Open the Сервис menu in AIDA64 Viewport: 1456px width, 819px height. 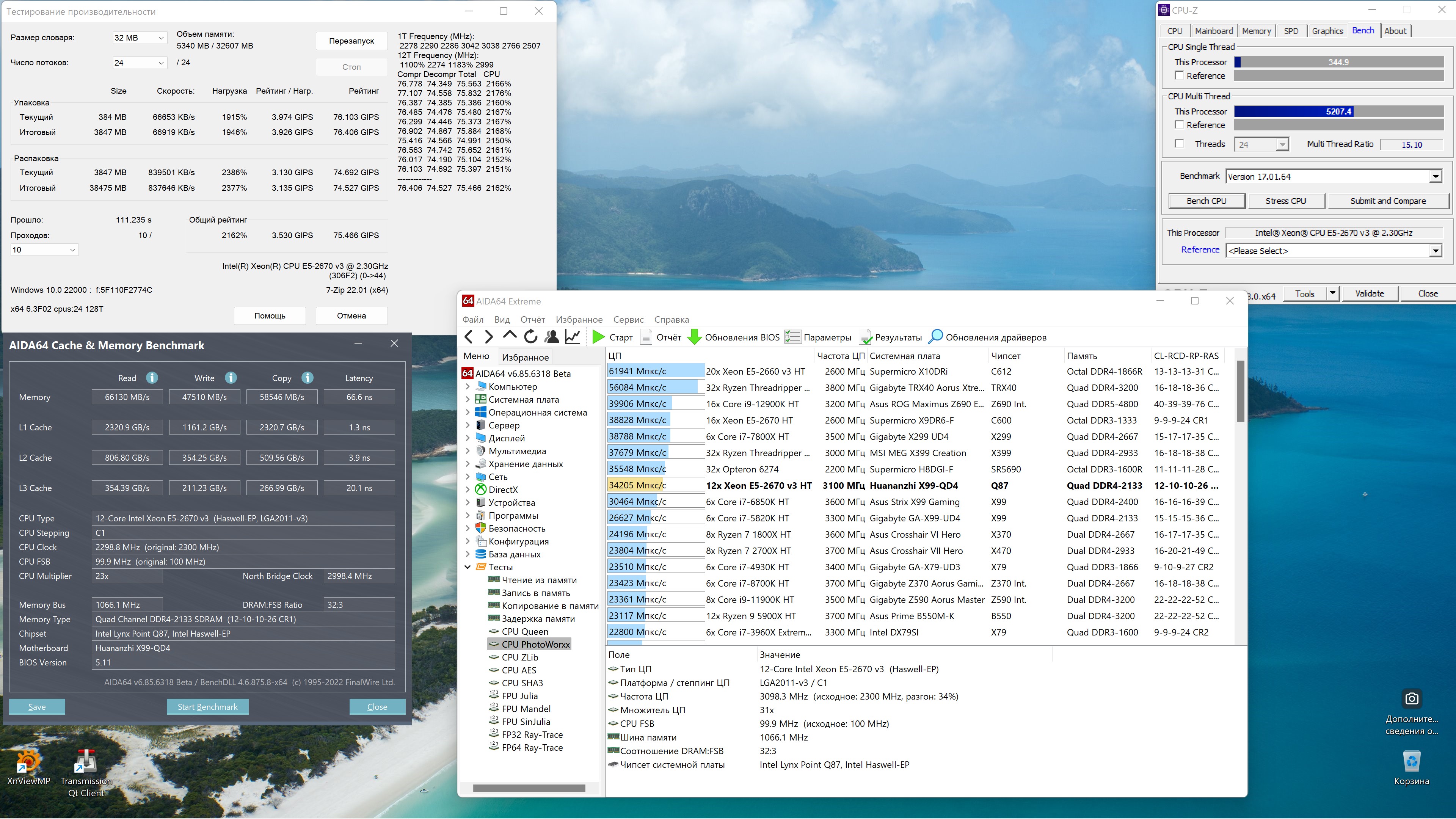point(628,319)
